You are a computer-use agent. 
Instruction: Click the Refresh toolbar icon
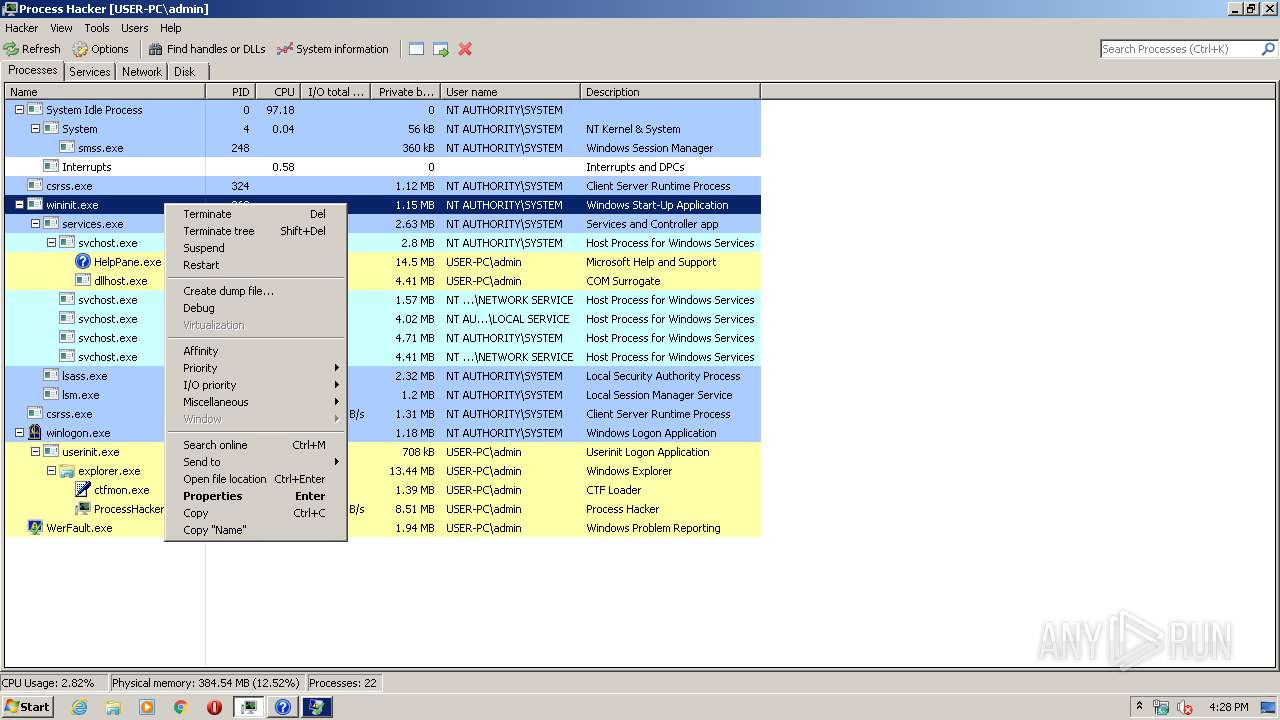(x=11, y=49)
